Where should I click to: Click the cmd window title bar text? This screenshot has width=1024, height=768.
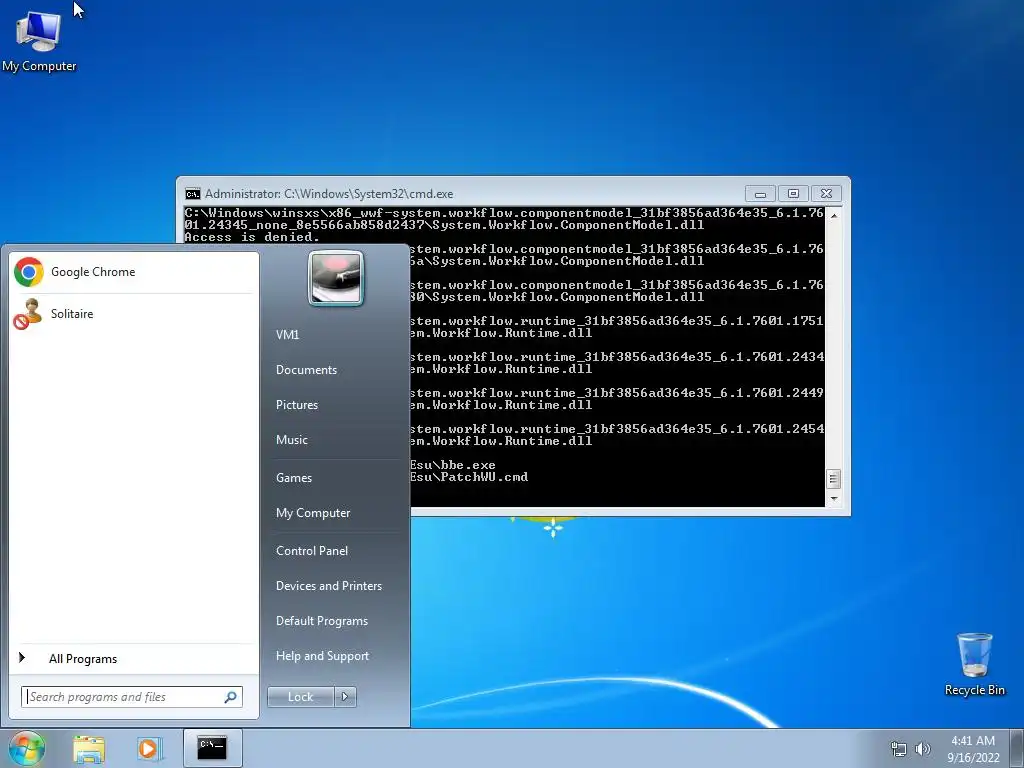pyautogui.click(x=329, y=194)
